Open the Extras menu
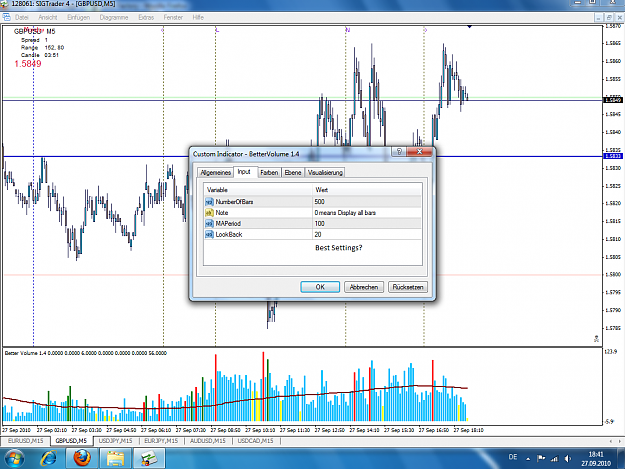This screenshot has width=625, height=469. point(146,18)
